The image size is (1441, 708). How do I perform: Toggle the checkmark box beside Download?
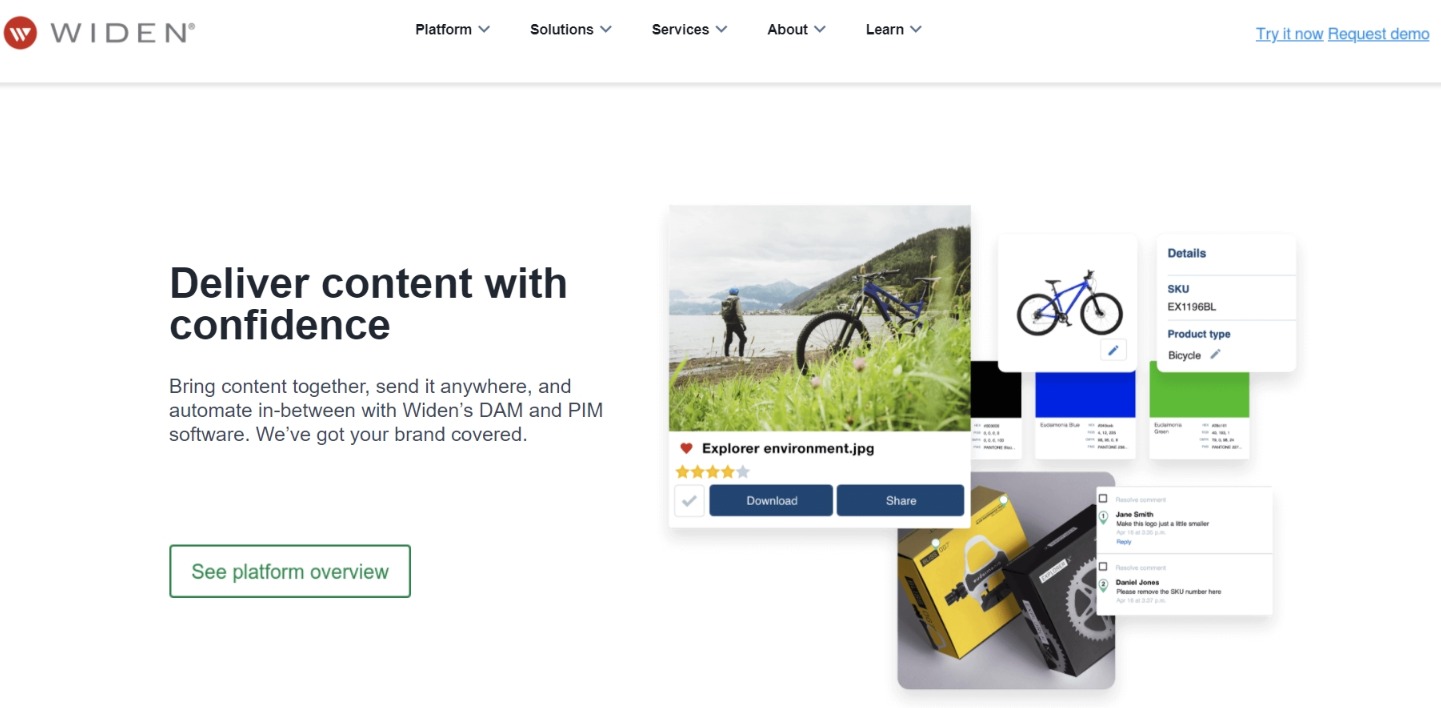[689, 501]
